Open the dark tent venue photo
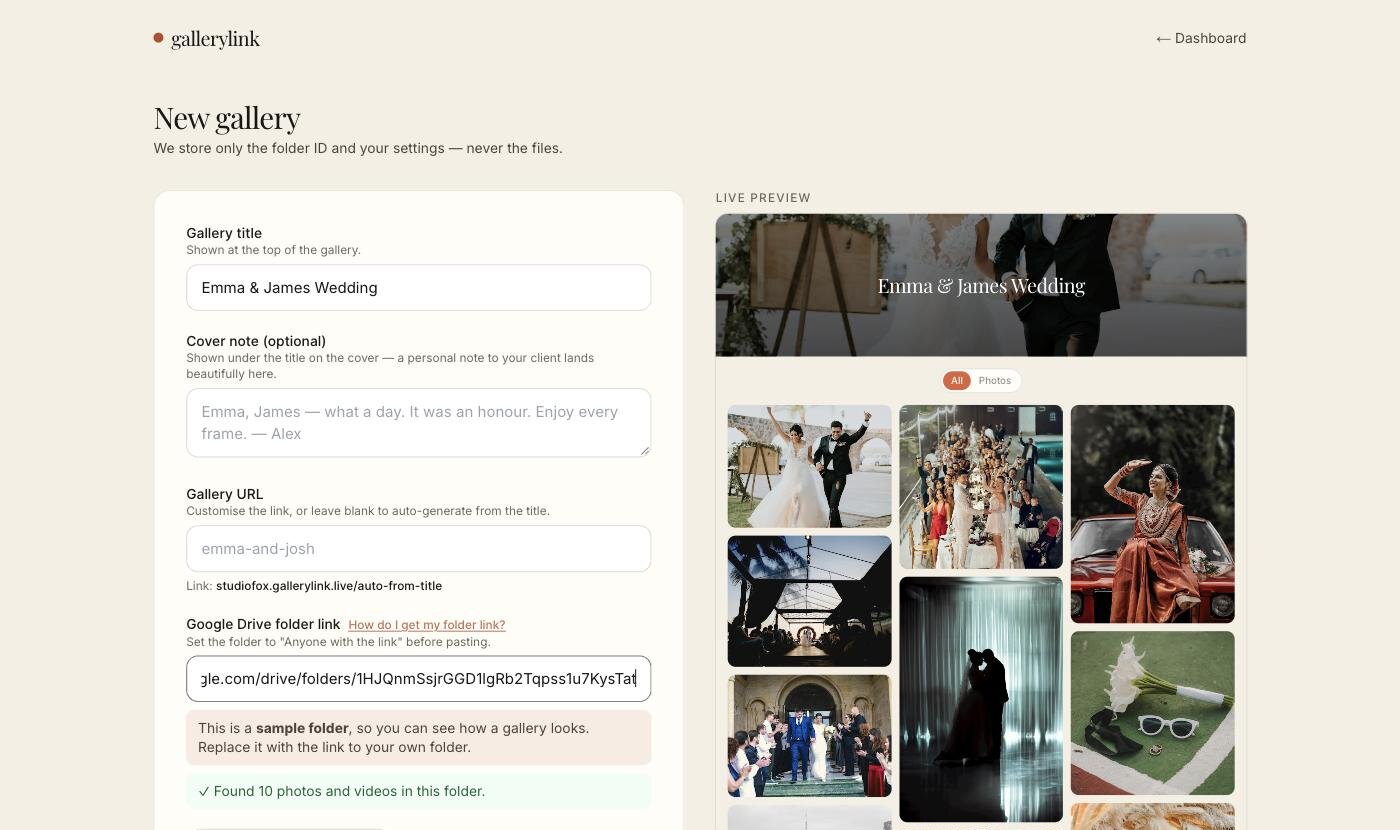 809,601
